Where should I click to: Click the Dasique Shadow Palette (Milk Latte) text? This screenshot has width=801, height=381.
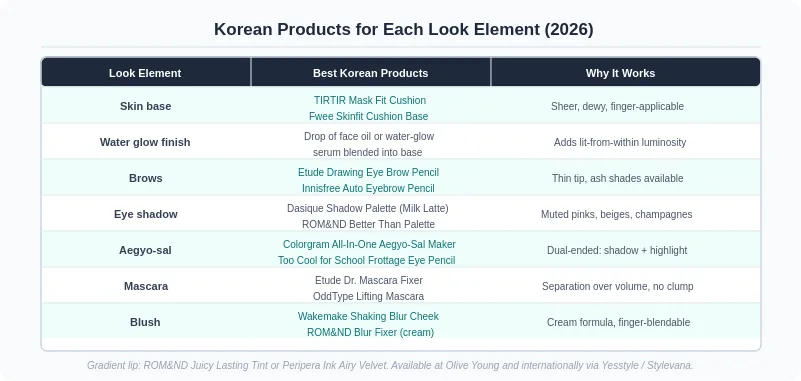(368, 208)
